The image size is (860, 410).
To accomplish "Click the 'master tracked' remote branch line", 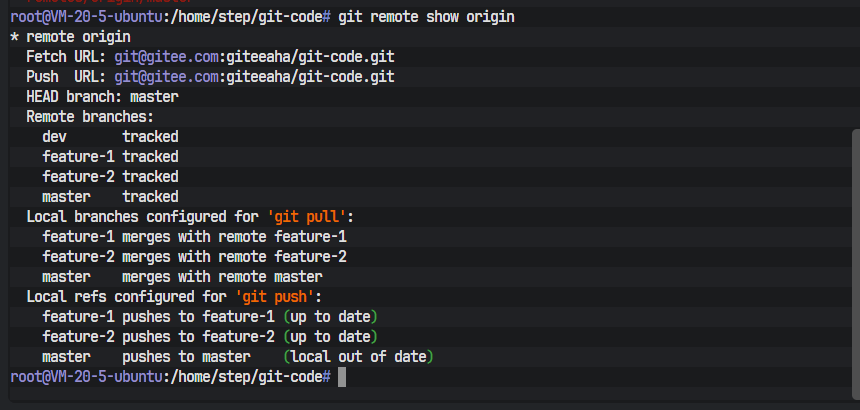I will [x=110, y=197].
